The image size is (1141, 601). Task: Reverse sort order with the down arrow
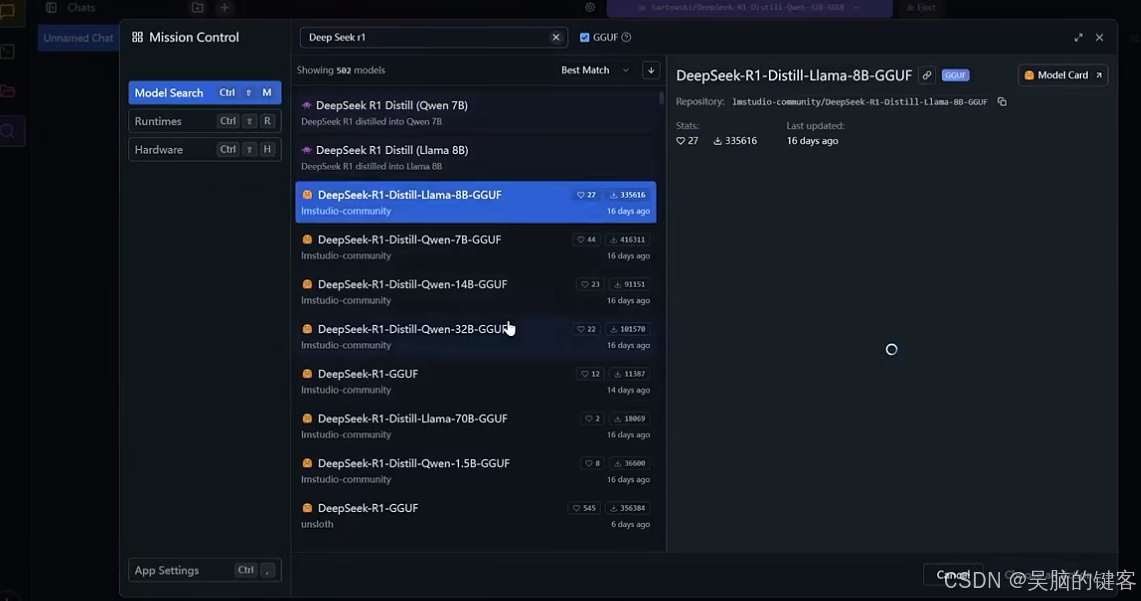[651, 70]
